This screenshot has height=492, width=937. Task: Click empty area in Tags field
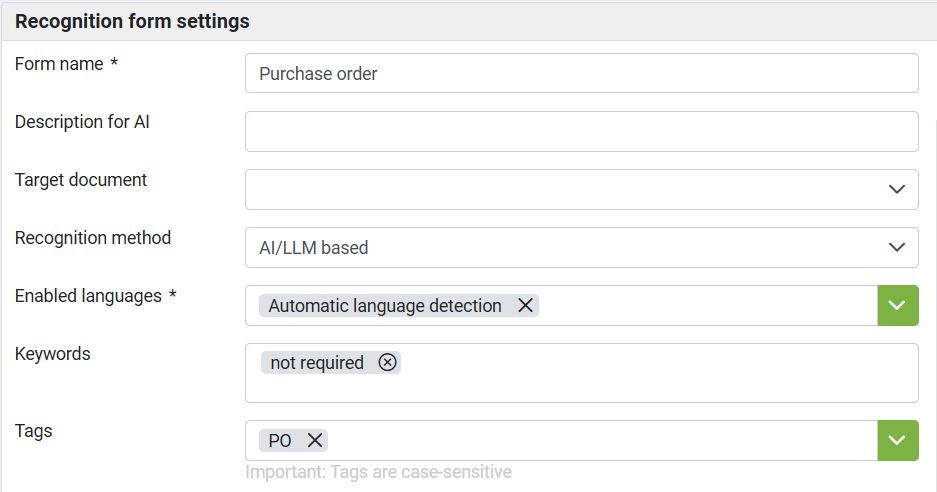600,441
